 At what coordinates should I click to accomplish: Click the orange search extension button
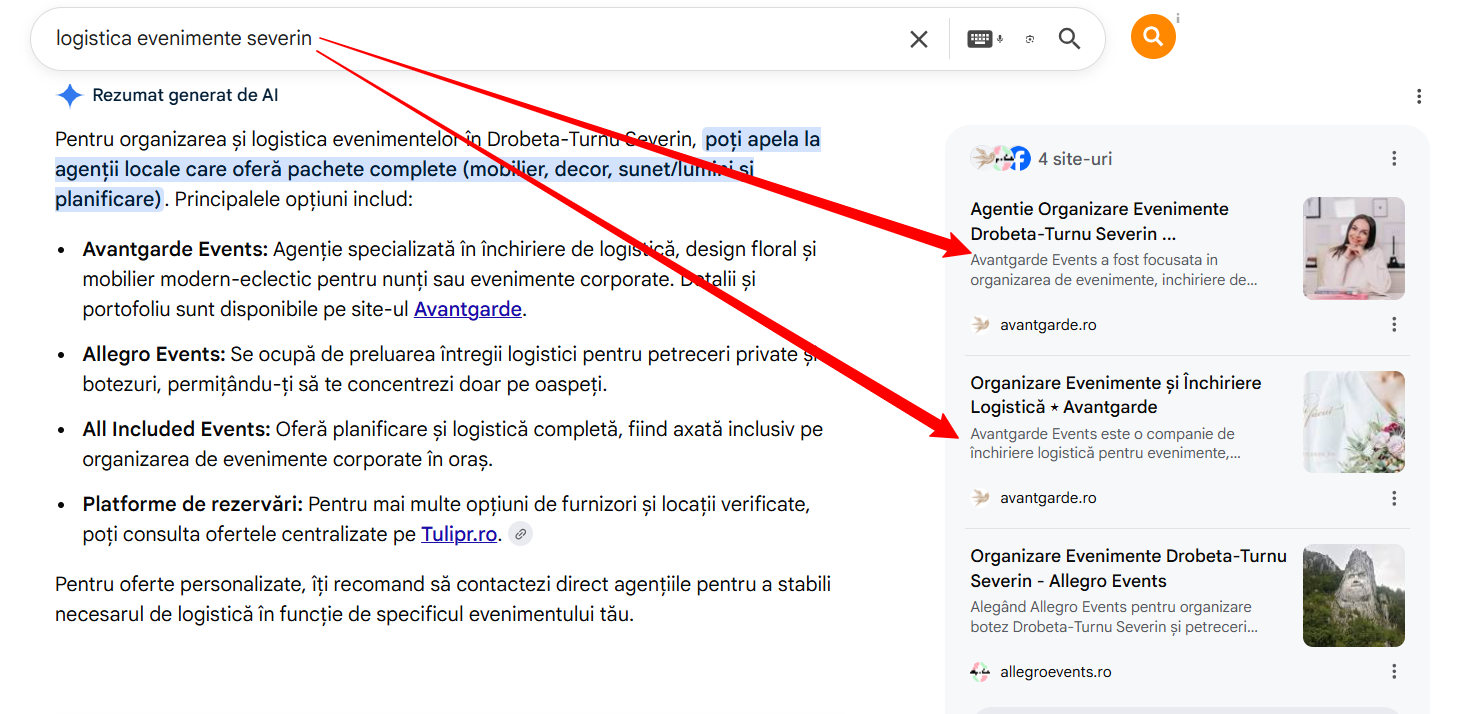tap(1153, 37)
